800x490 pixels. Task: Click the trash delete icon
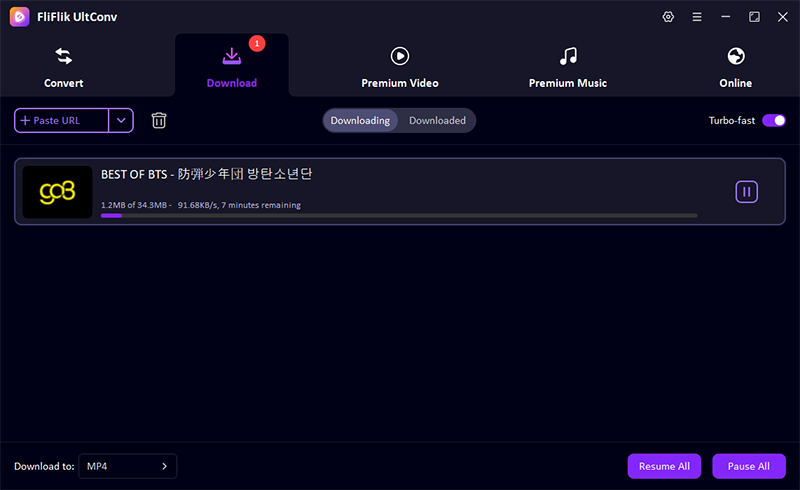pyautogui.click(x=159, y=120)
